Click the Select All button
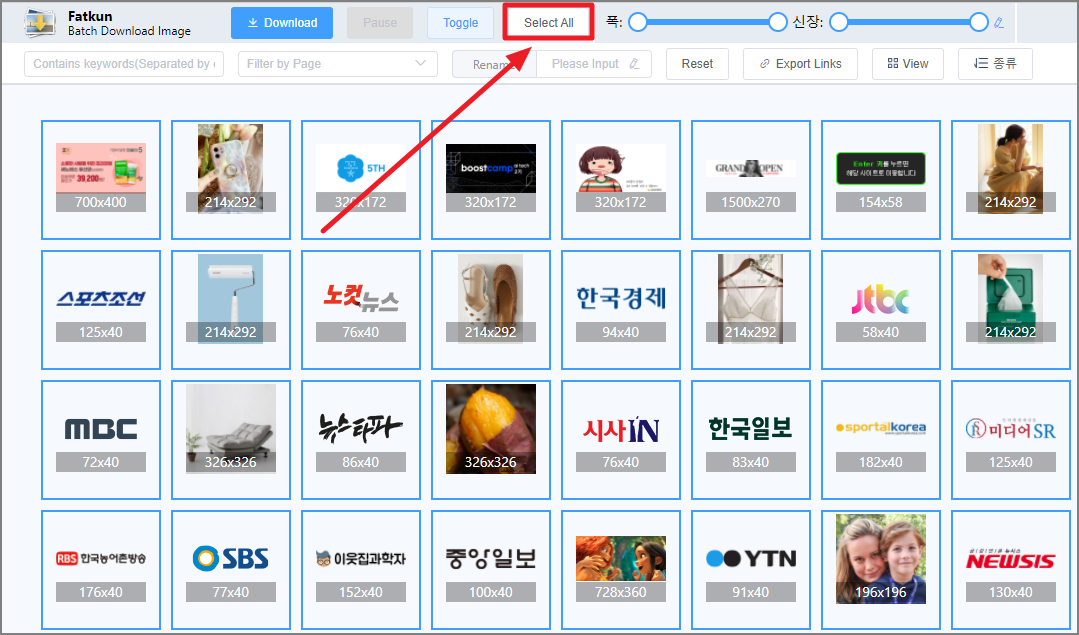Image resolution: width=1079 pixels, height=635 pixels. 548,23
